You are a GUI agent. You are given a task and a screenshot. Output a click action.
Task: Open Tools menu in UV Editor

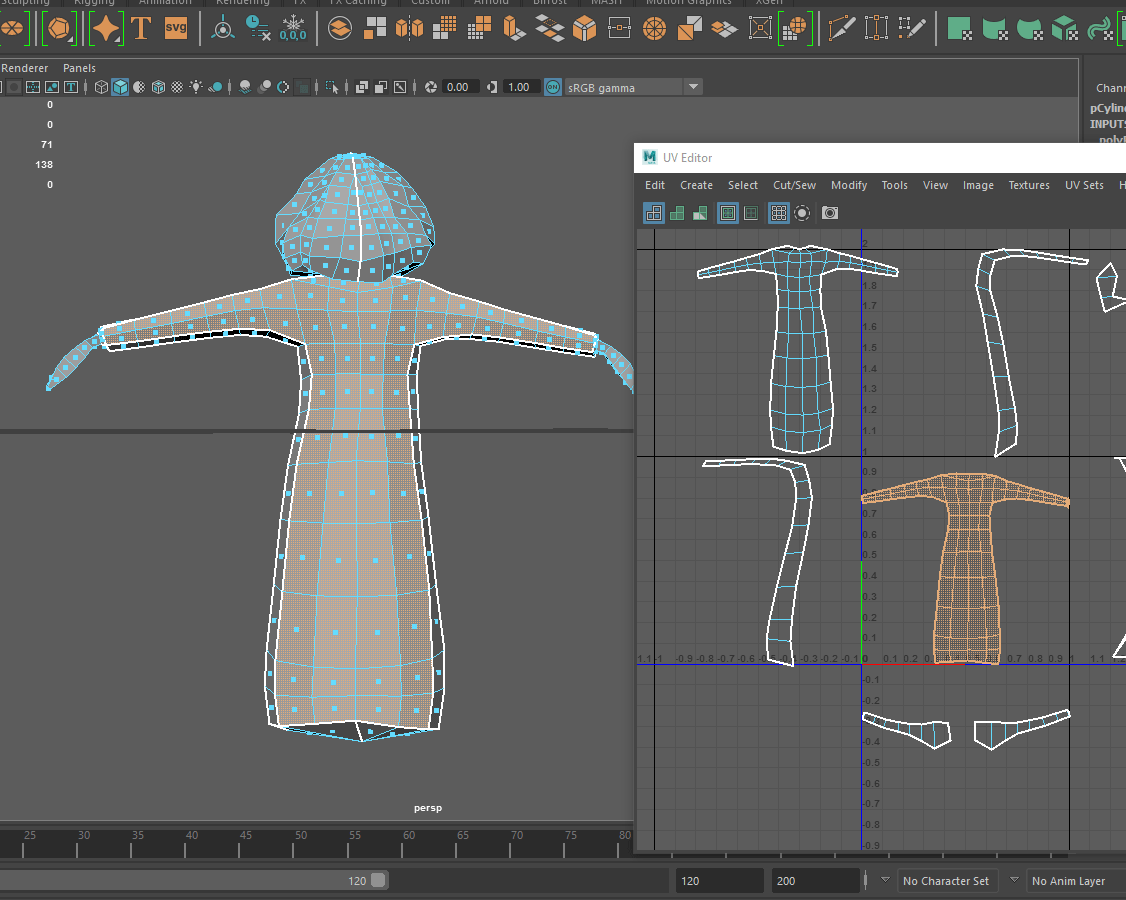[x=895, y=185]
